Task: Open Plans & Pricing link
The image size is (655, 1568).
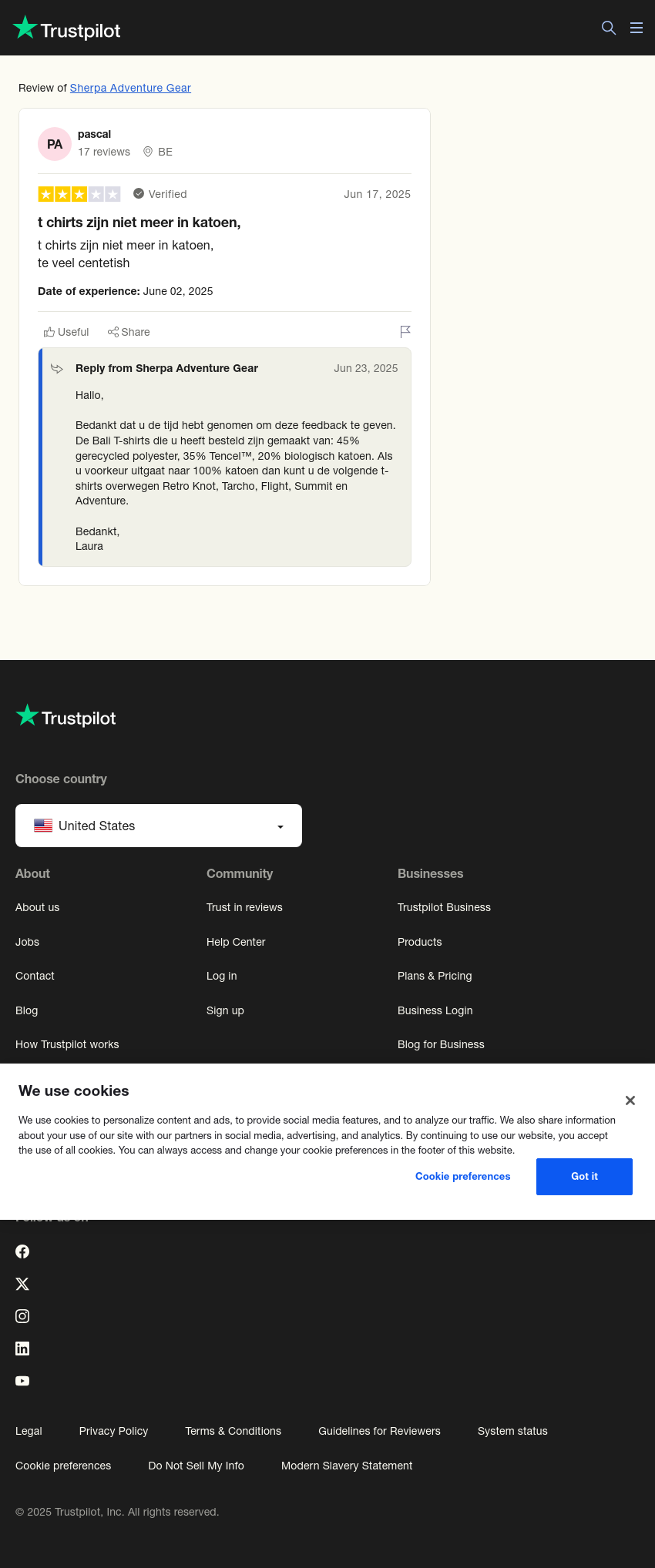Action: tap(435, 976)
